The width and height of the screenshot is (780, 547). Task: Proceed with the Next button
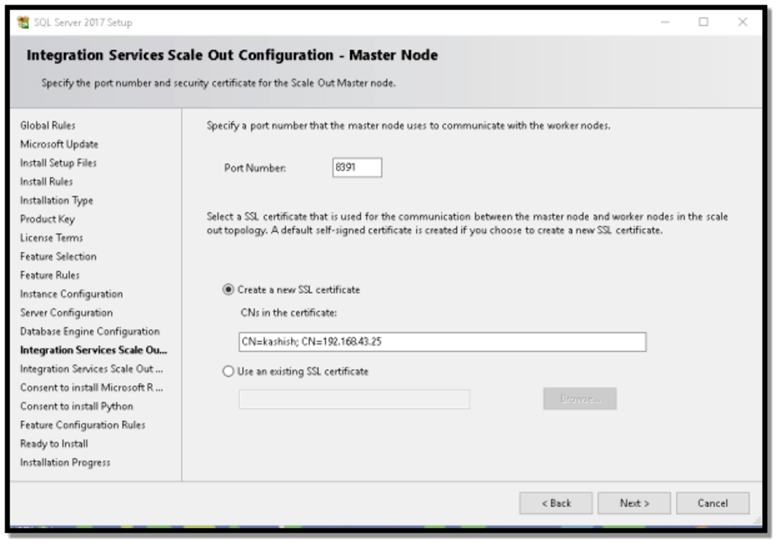634,503
